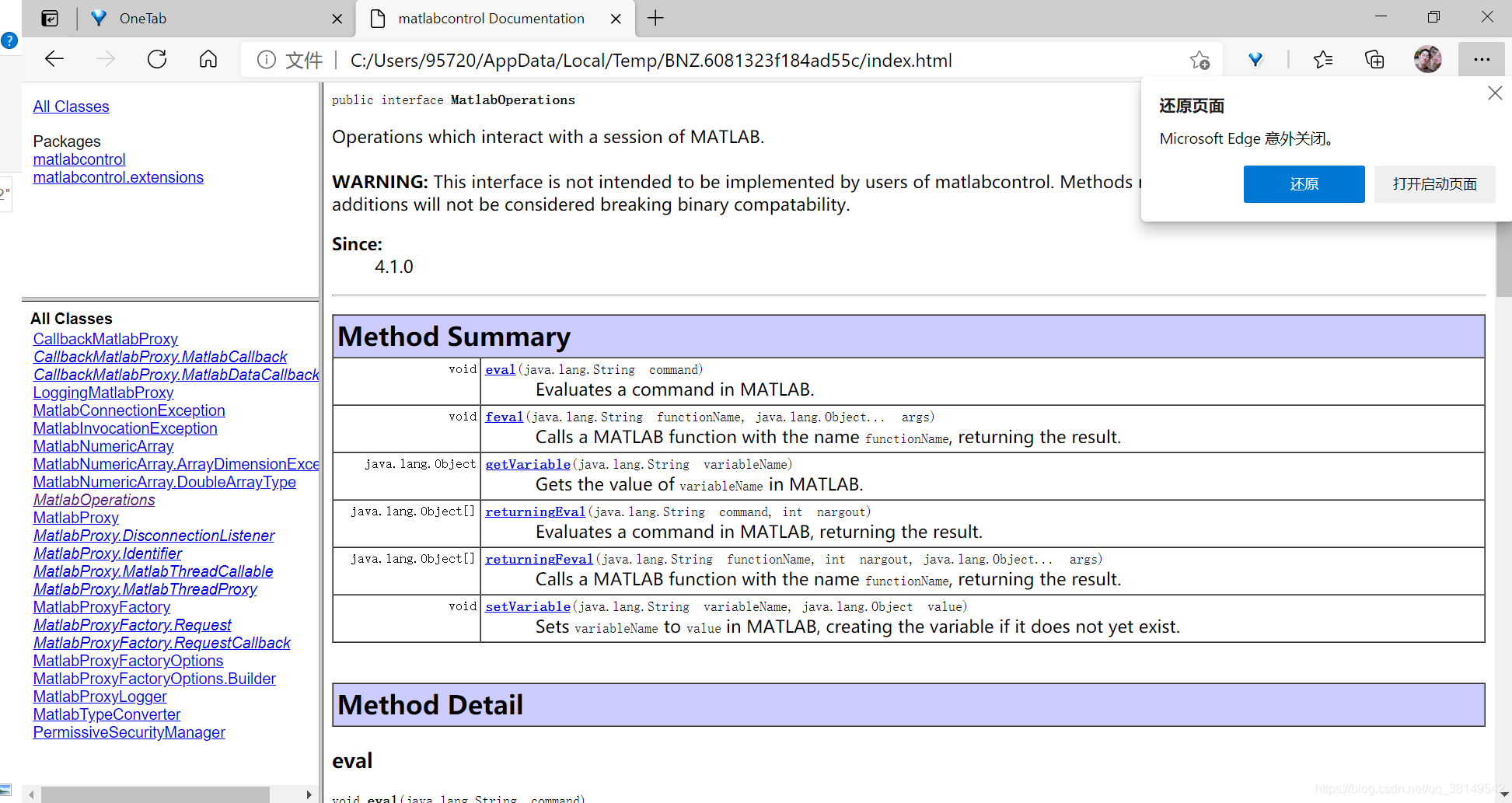This screenshot has width=1512, height=803.
Task: Open the Favorites bar icon
Action: [x=1324, y=59]
